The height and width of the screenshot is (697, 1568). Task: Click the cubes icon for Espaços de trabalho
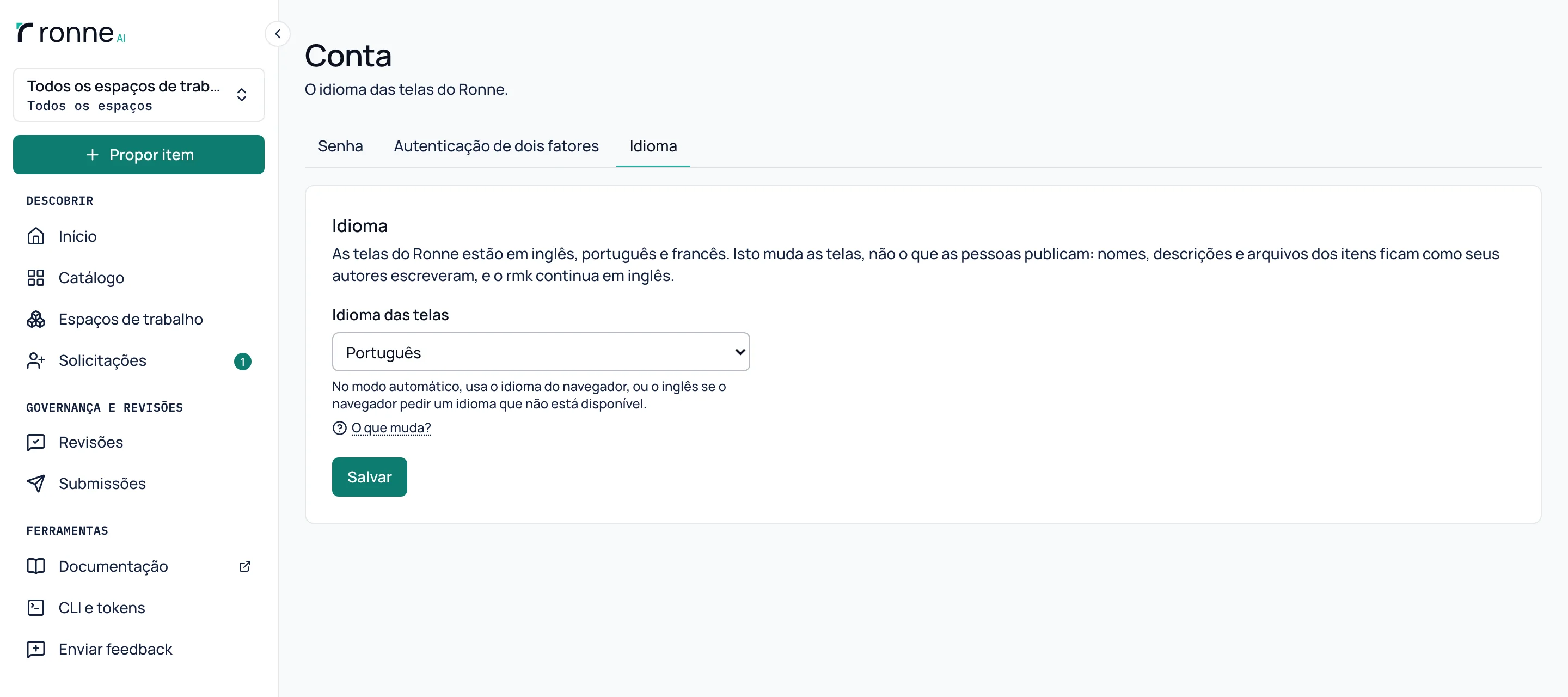pos(36,319)
